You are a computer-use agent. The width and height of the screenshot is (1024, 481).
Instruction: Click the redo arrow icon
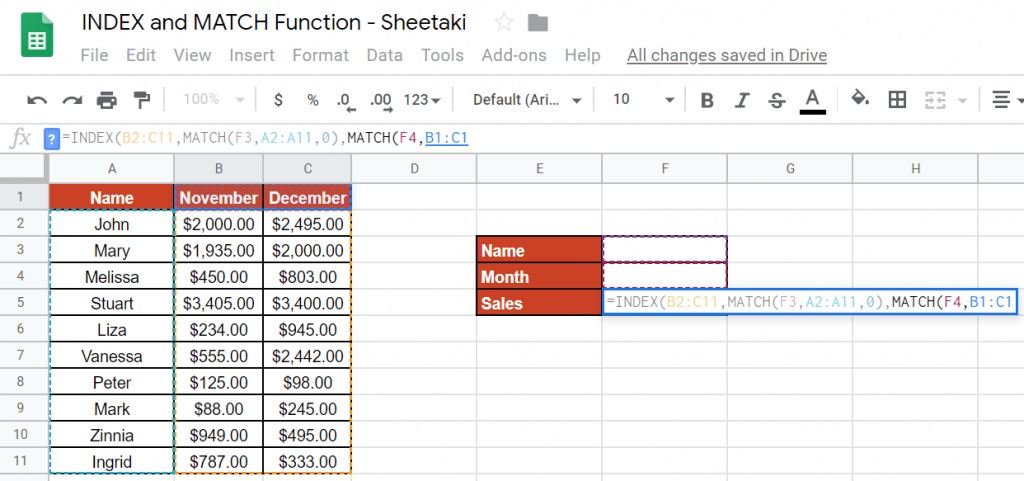[72, 100]
